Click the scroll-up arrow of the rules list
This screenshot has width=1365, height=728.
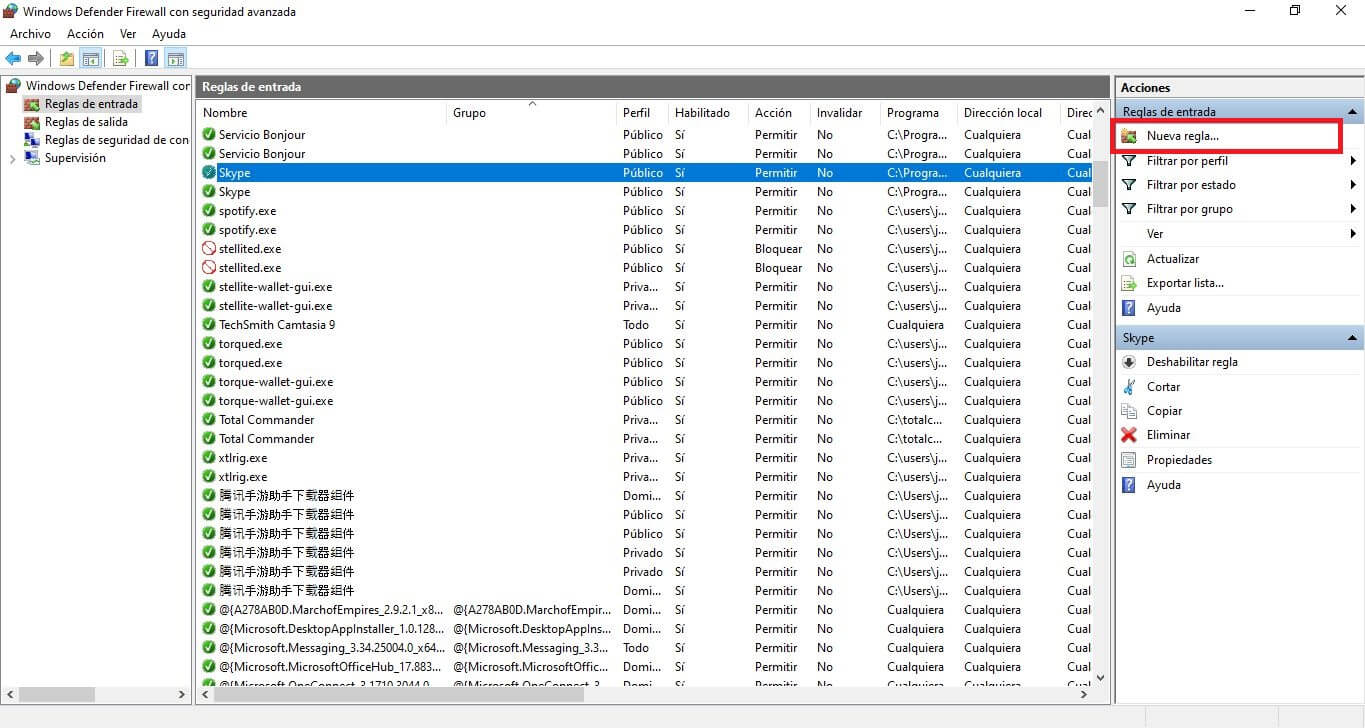1101,111
